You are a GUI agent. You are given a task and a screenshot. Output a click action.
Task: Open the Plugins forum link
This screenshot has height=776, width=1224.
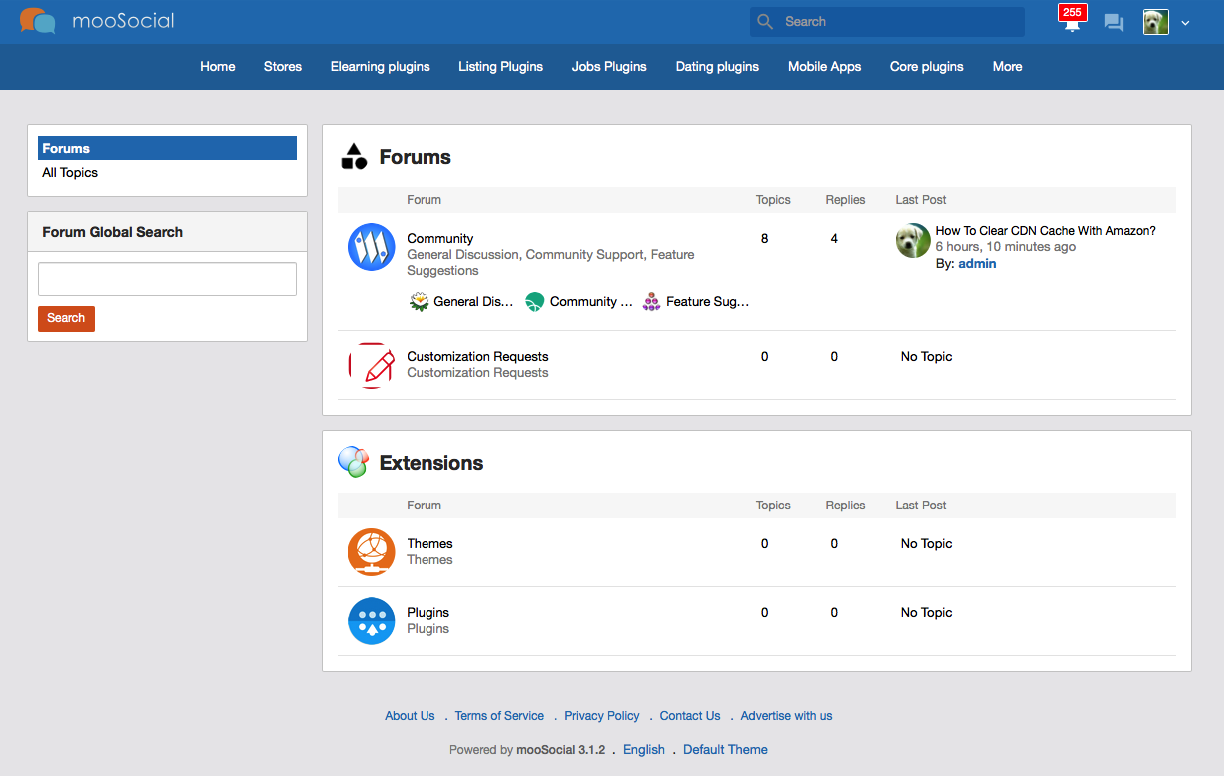(428, 613)
